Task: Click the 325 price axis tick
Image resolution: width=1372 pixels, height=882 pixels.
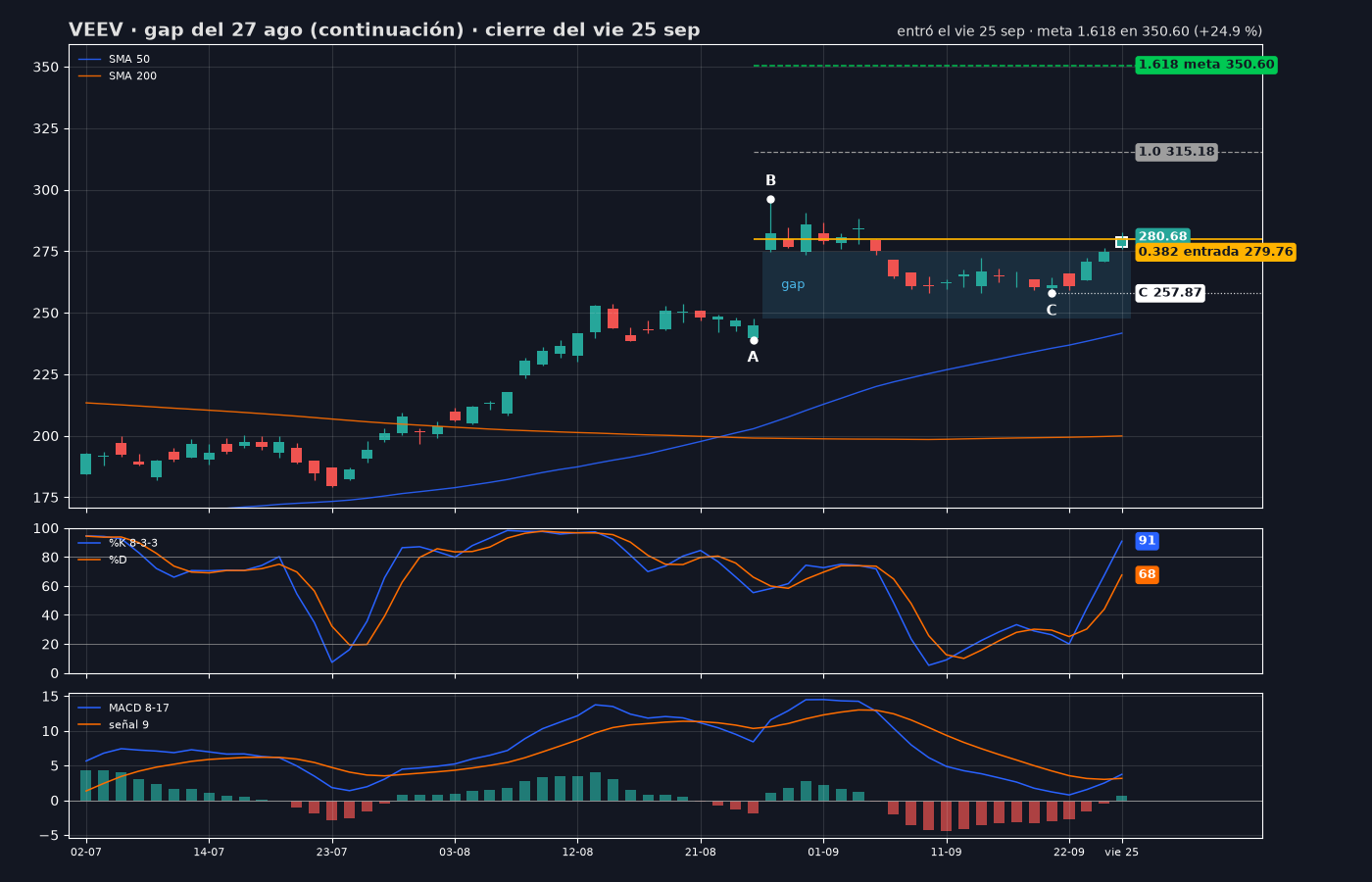Action: pos(46,129)
